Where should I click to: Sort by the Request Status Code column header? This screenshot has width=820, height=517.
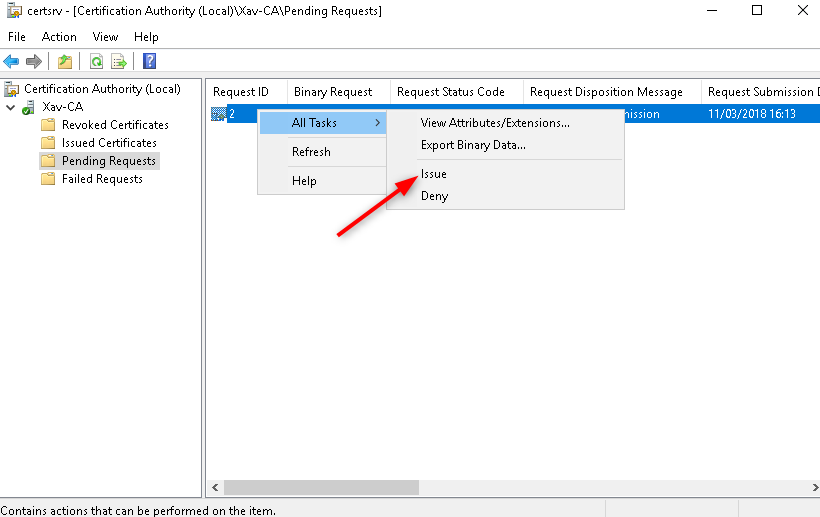451,92
